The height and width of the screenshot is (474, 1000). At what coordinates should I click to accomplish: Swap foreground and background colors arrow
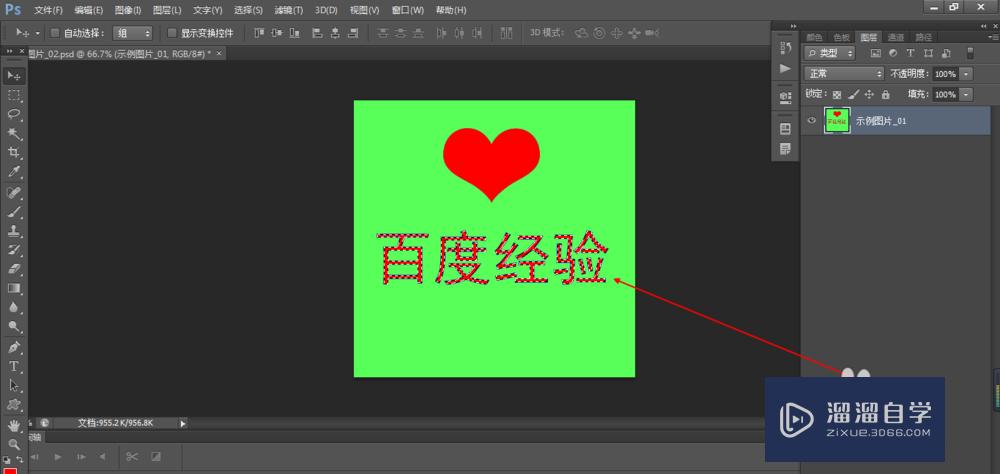(20, 459)
